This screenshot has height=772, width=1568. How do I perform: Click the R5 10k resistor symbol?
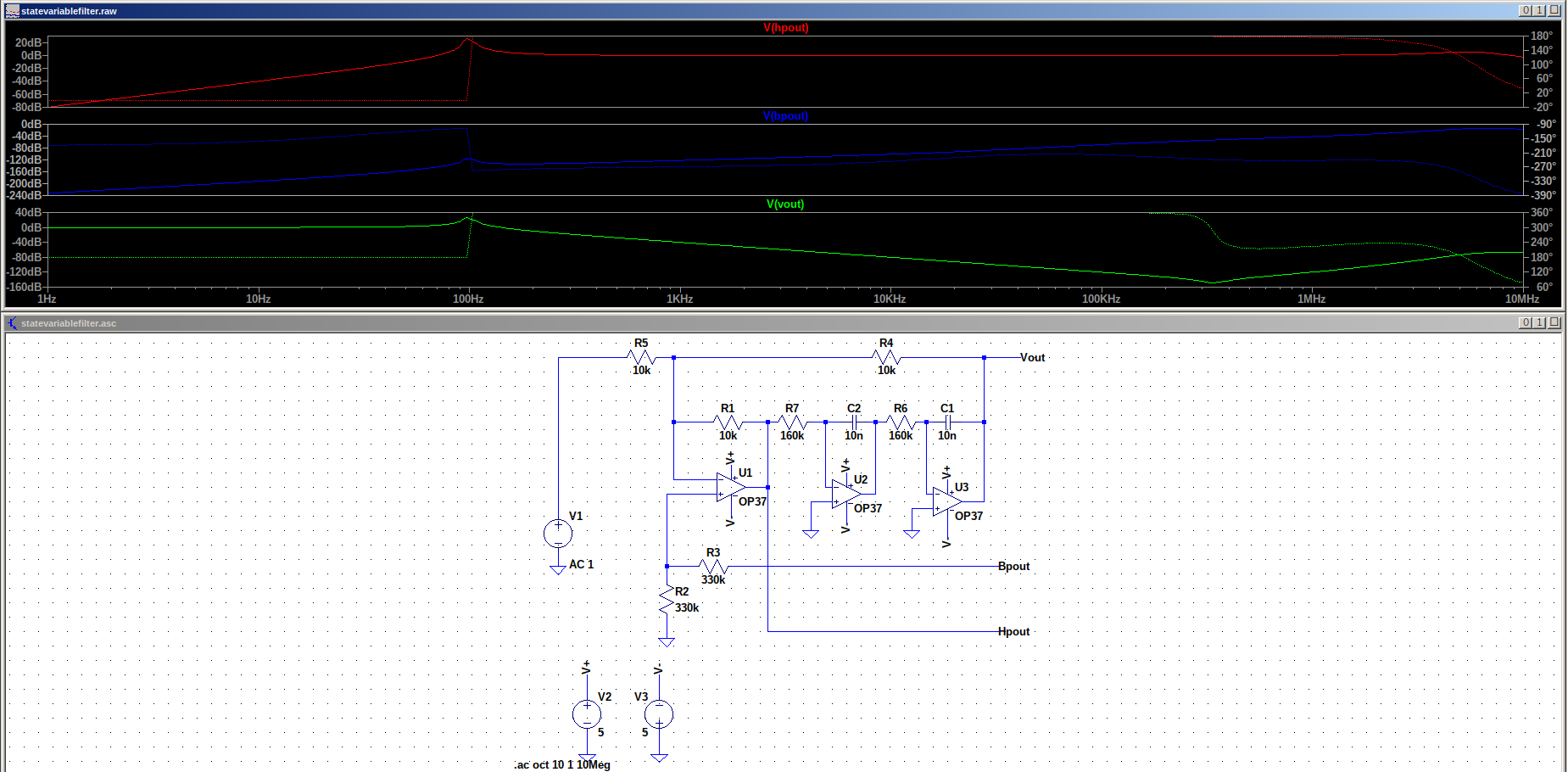641,357
